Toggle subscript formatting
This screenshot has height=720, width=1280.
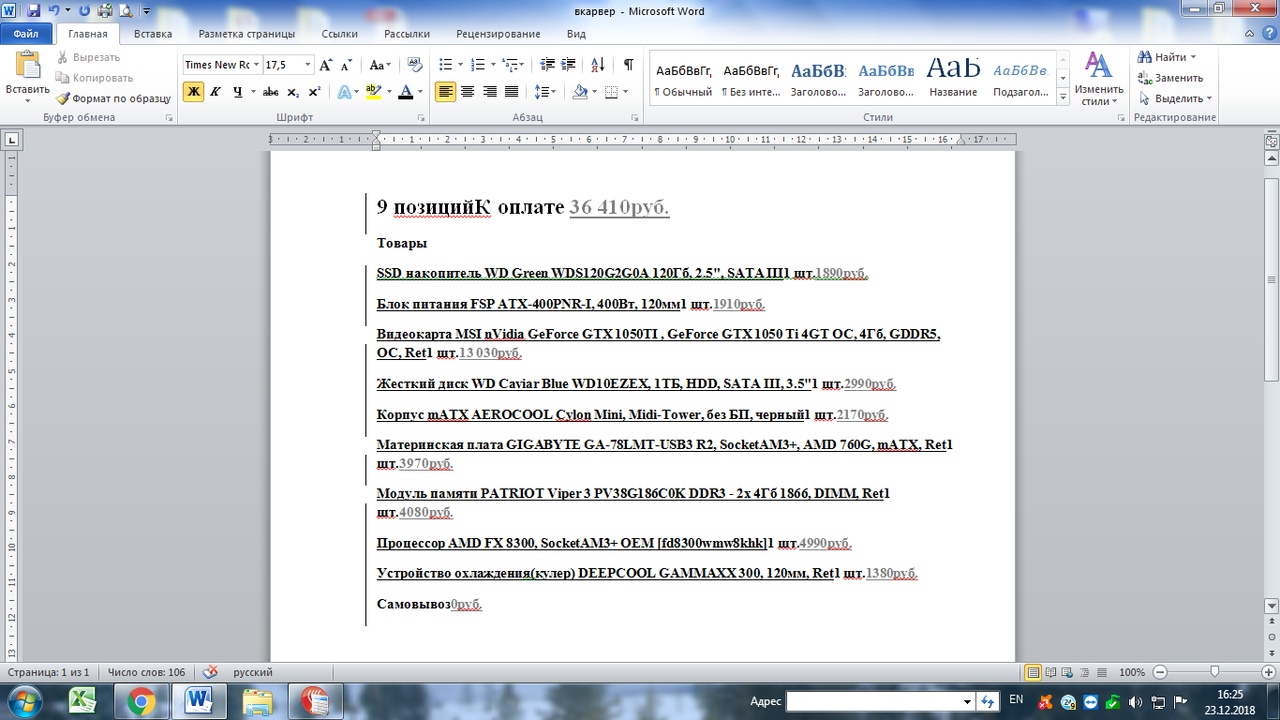293,92
